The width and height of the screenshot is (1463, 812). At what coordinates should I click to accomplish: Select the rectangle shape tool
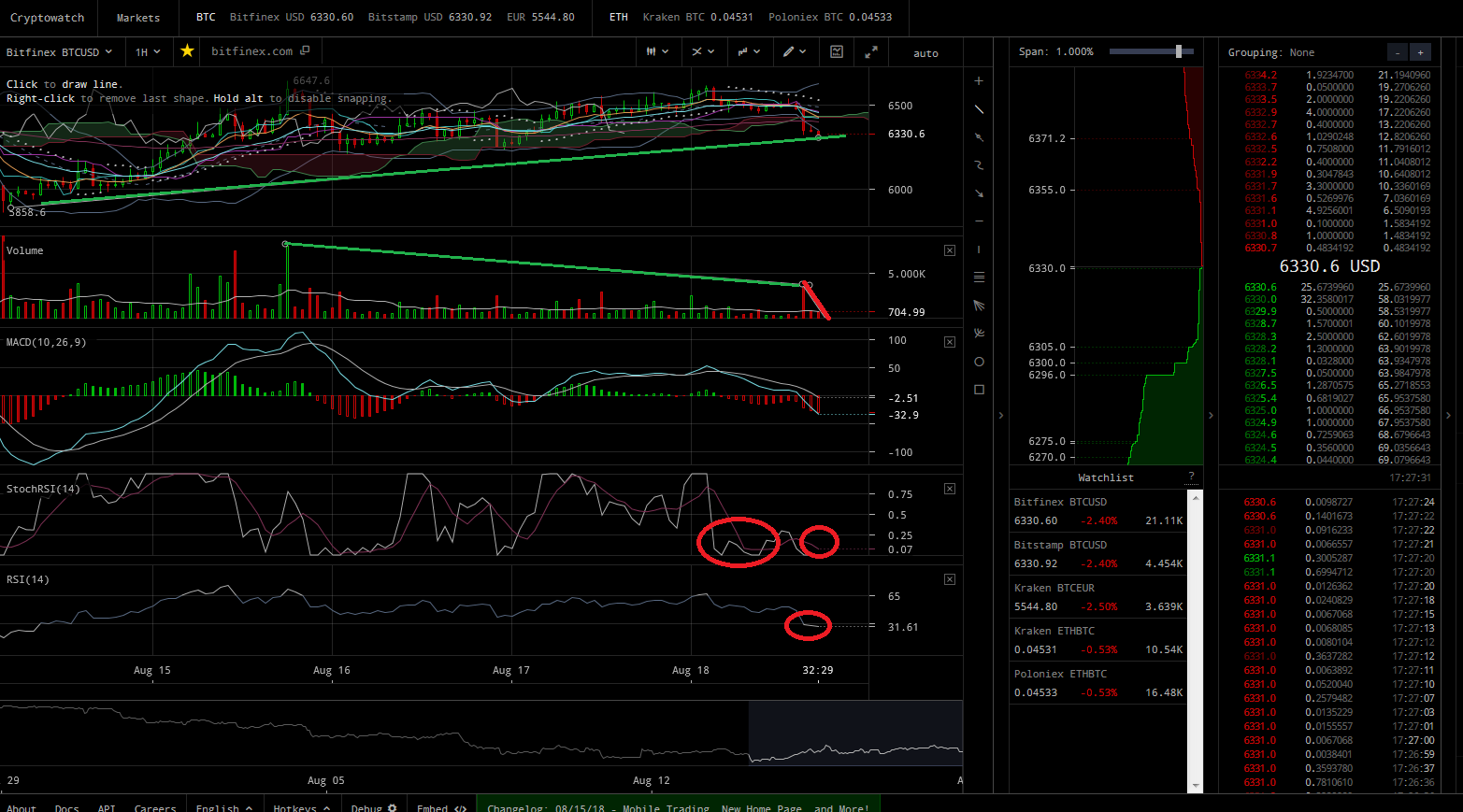coord(979,390)
